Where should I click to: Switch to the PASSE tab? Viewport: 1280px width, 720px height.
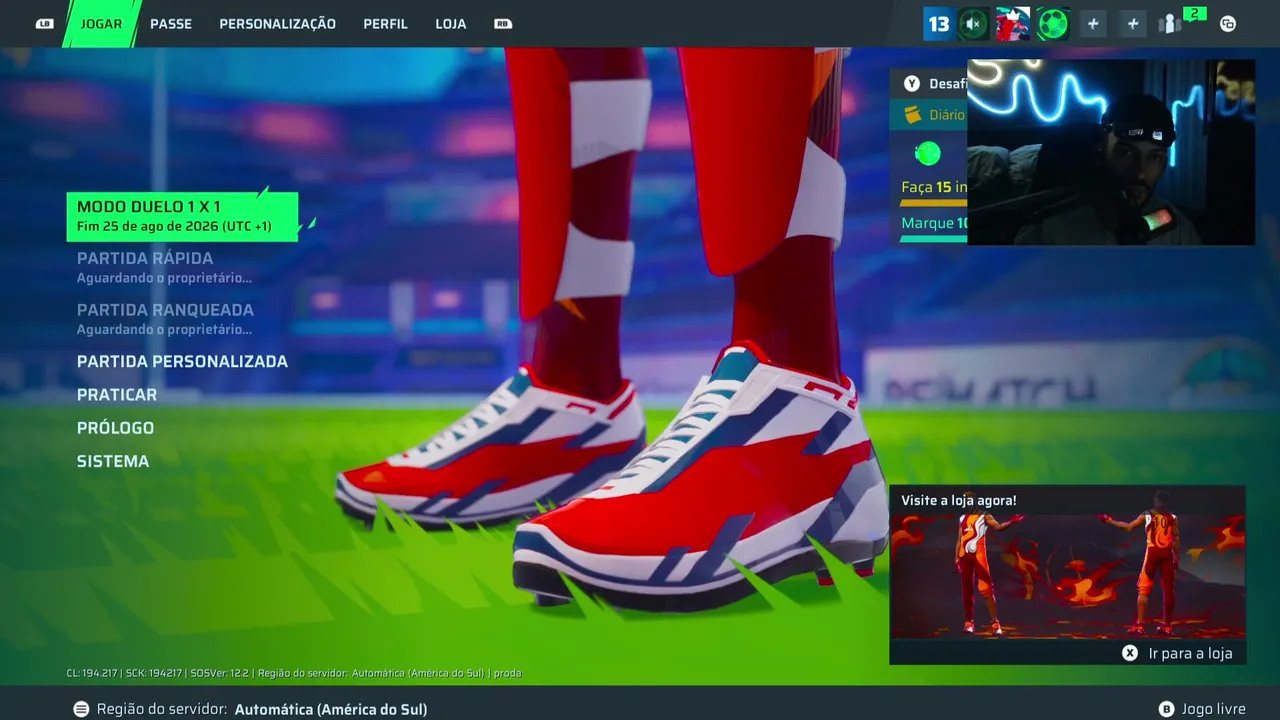(171, 24)
